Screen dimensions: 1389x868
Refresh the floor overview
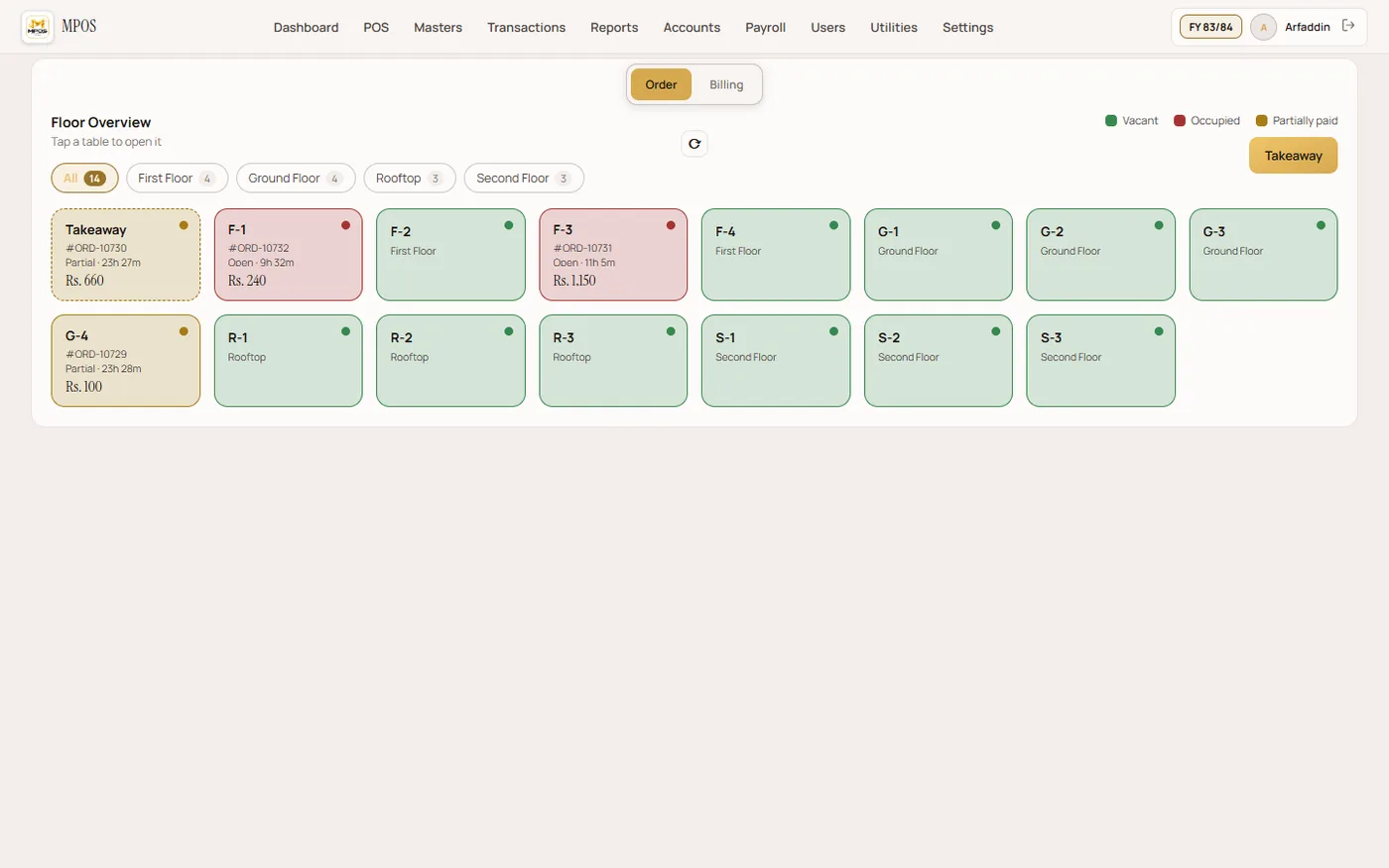pyautogui.click(x=694, y=144)
